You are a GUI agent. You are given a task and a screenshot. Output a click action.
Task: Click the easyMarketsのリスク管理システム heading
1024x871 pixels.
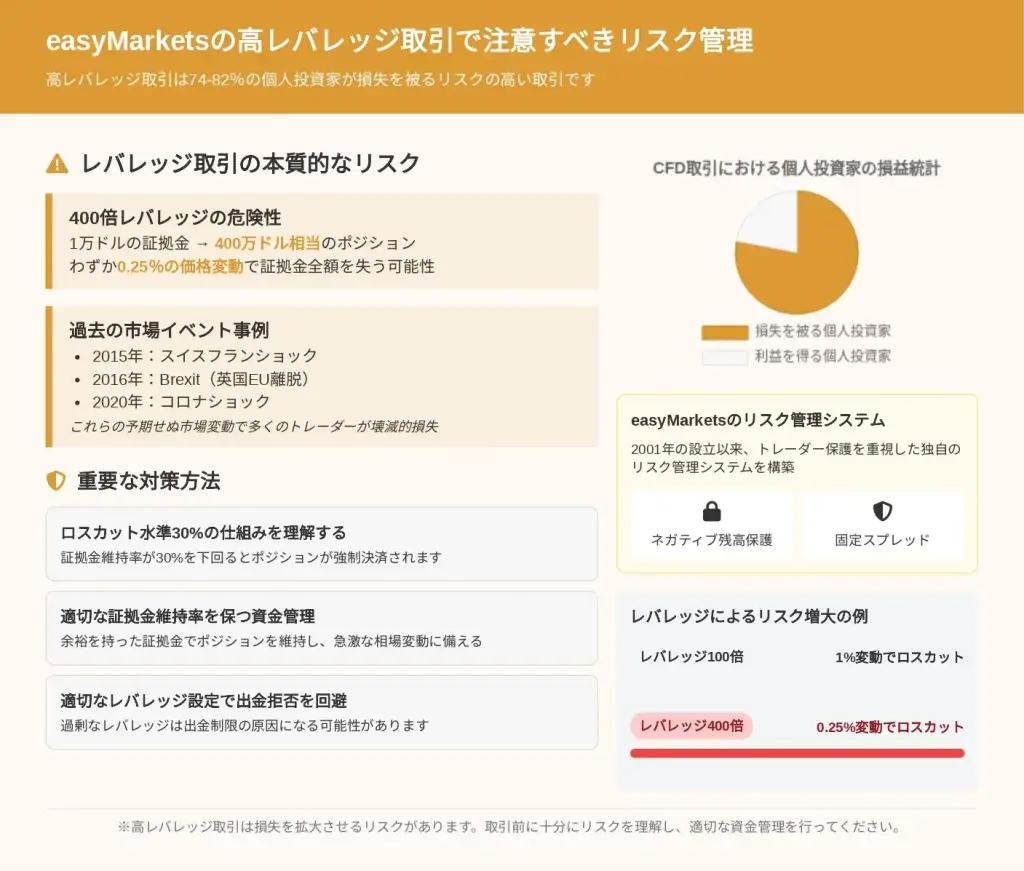[758, 420]
